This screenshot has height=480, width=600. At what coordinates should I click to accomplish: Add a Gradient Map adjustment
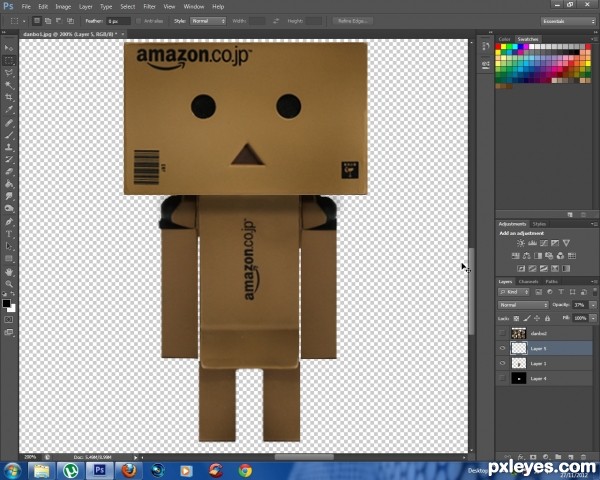(x=566, y=268)
